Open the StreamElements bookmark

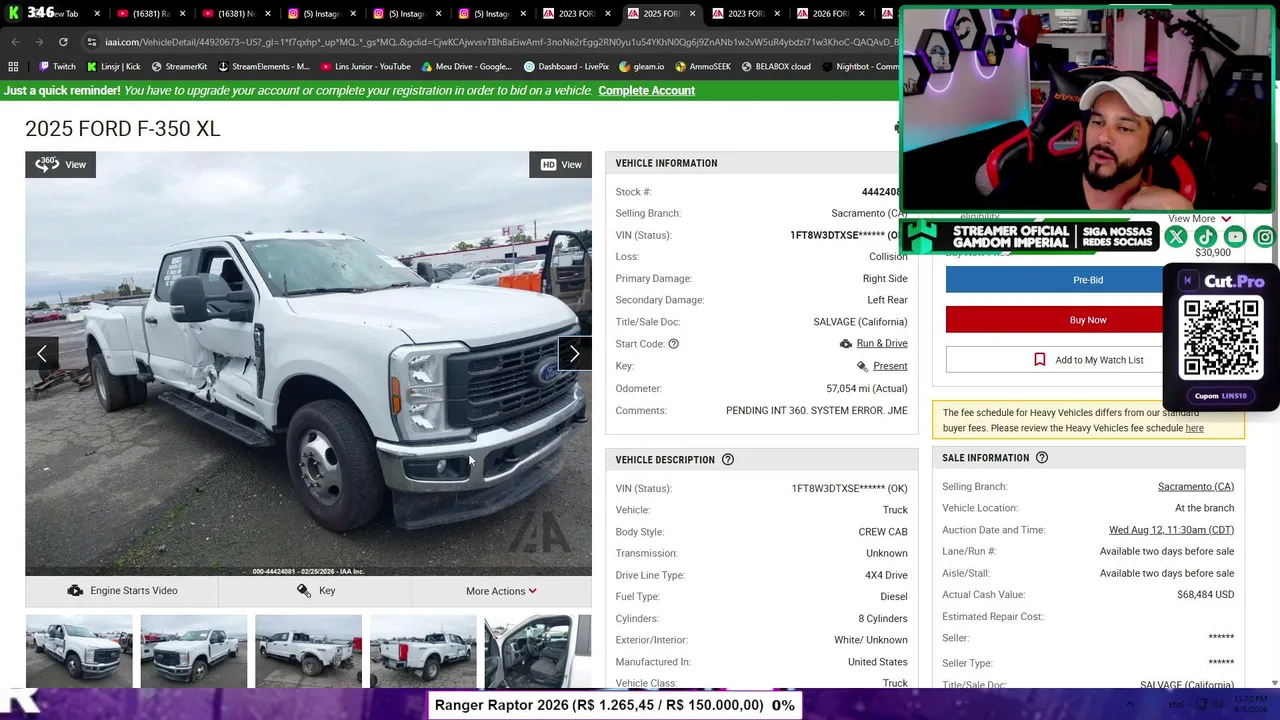pos(263,67)
